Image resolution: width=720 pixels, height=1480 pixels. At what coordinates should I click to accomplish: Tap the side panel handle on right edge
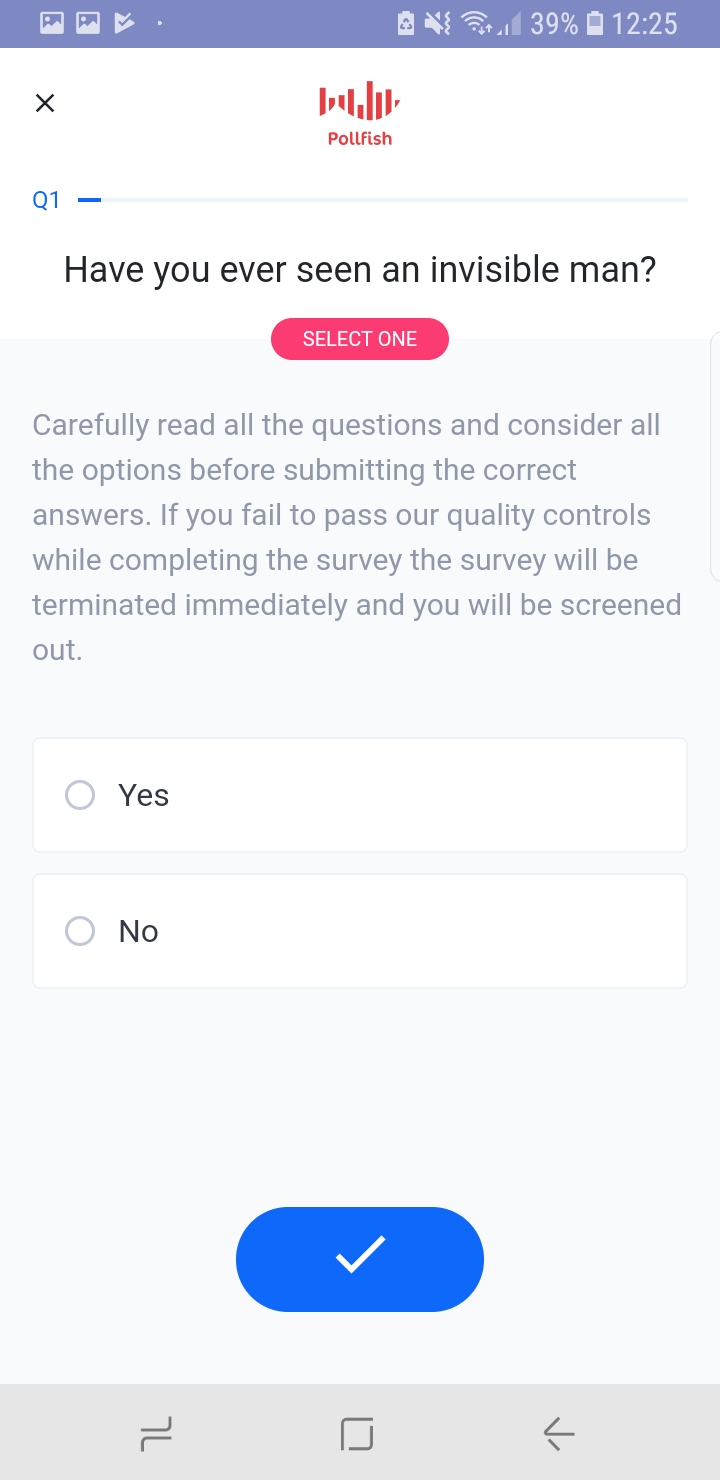(x=714, y=456)
